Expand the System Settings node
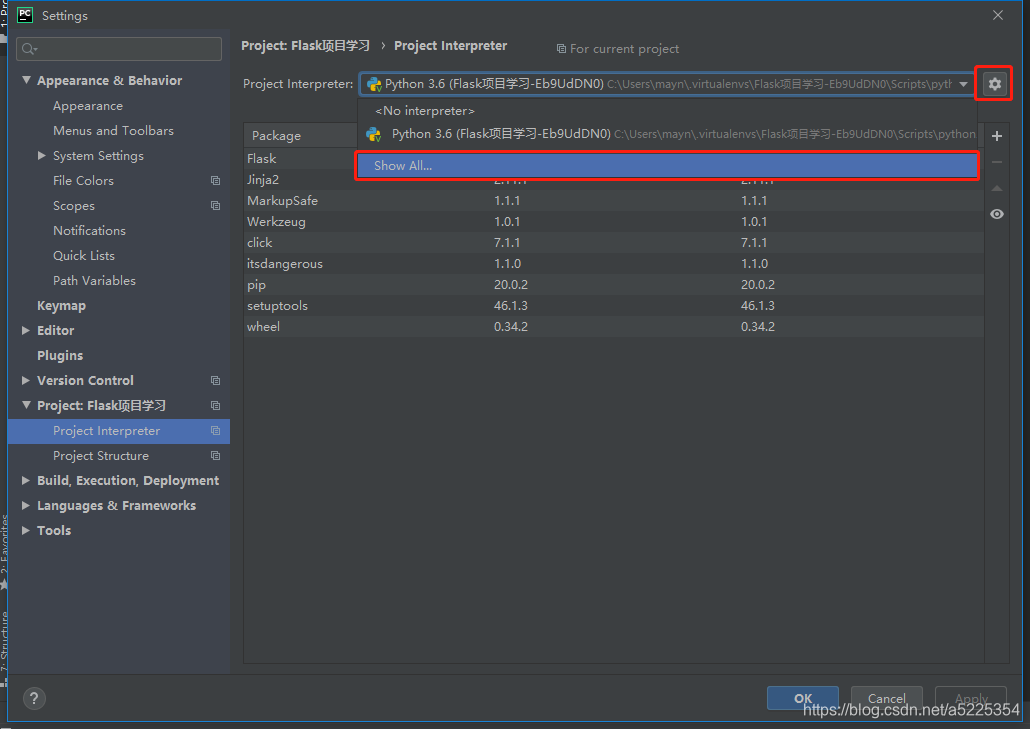 tap(41, 156)
